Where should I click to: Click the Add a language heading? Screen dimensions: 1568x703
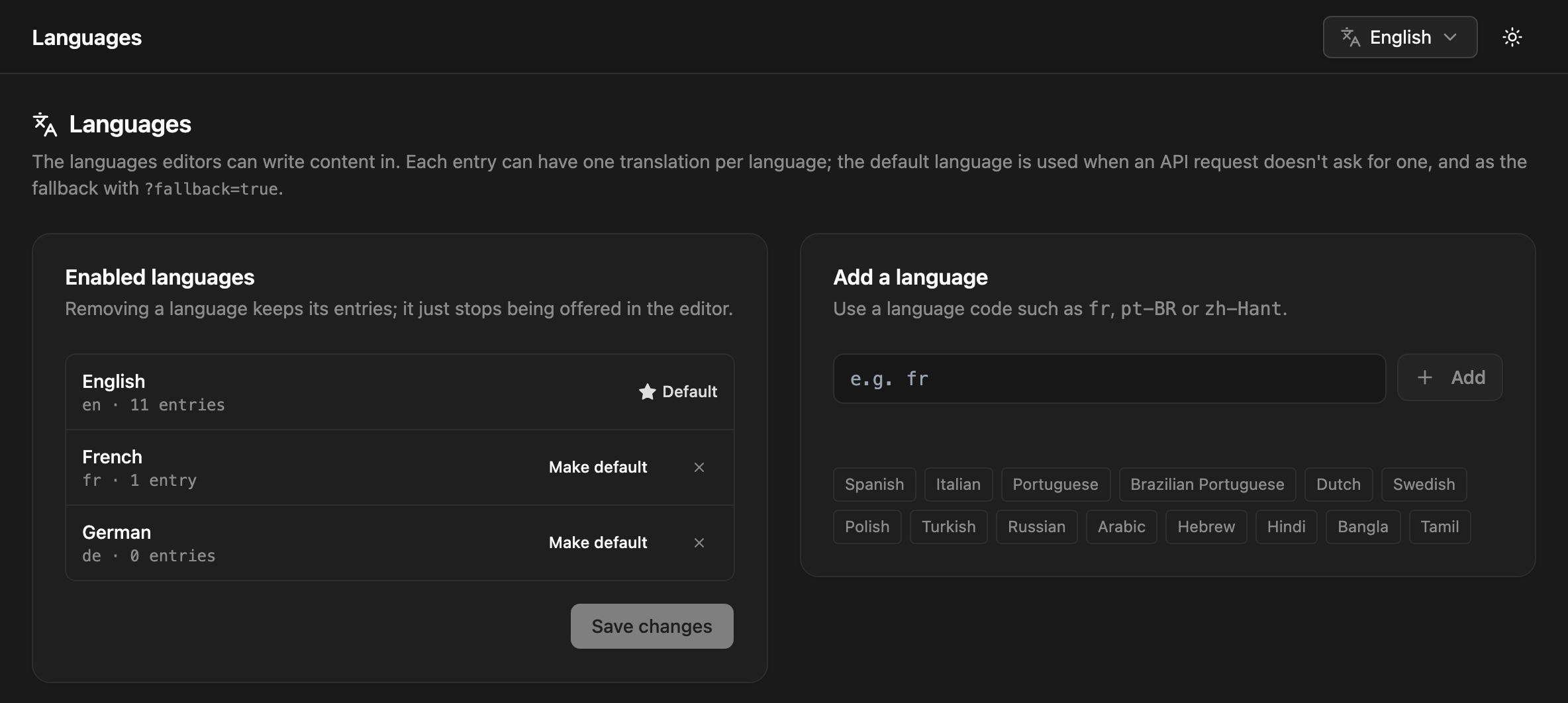(x=910, y=277)
